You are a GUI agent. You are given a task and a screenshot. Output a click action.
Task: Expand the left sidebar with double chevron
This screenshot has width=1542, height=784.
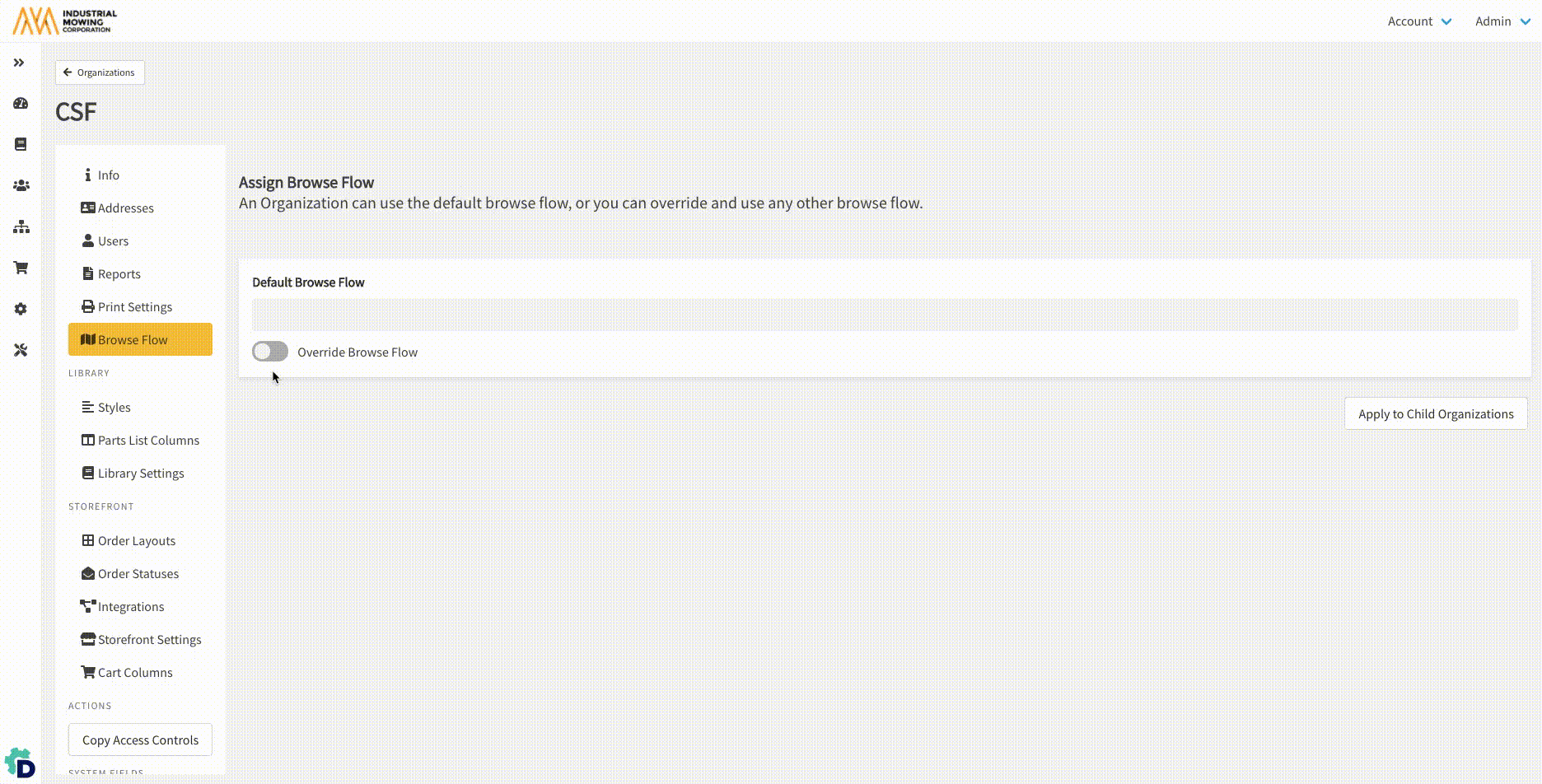[19, 63]
